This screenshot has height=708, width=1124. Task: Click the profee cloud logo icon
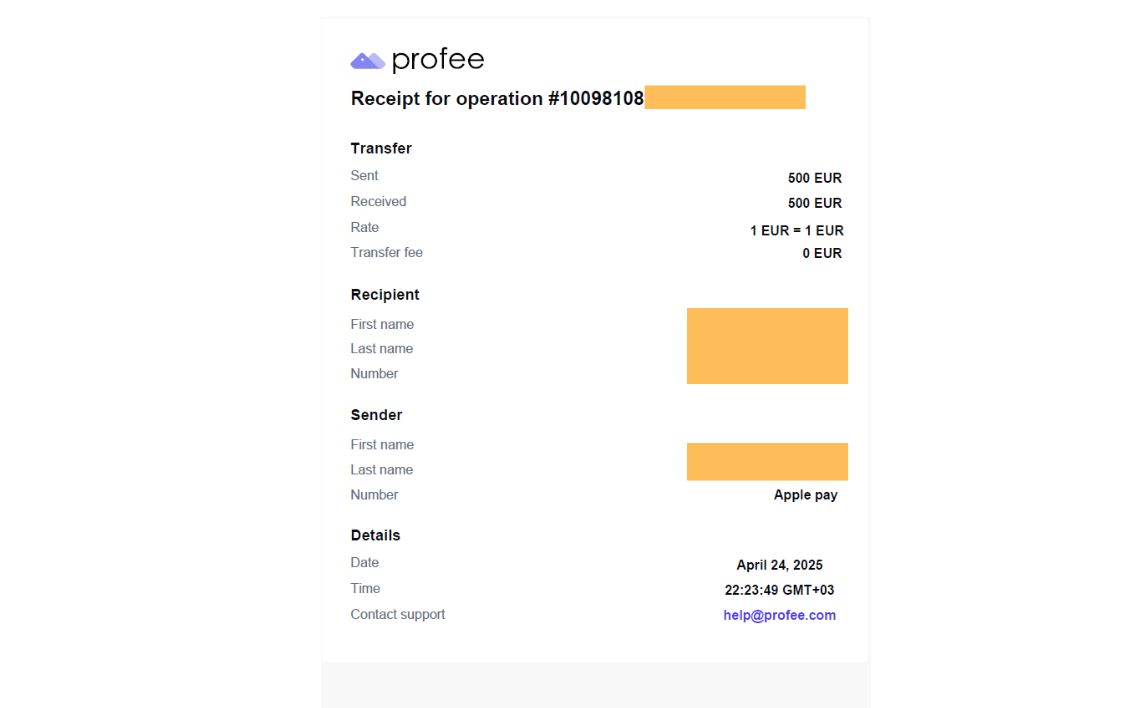(368, 61)
